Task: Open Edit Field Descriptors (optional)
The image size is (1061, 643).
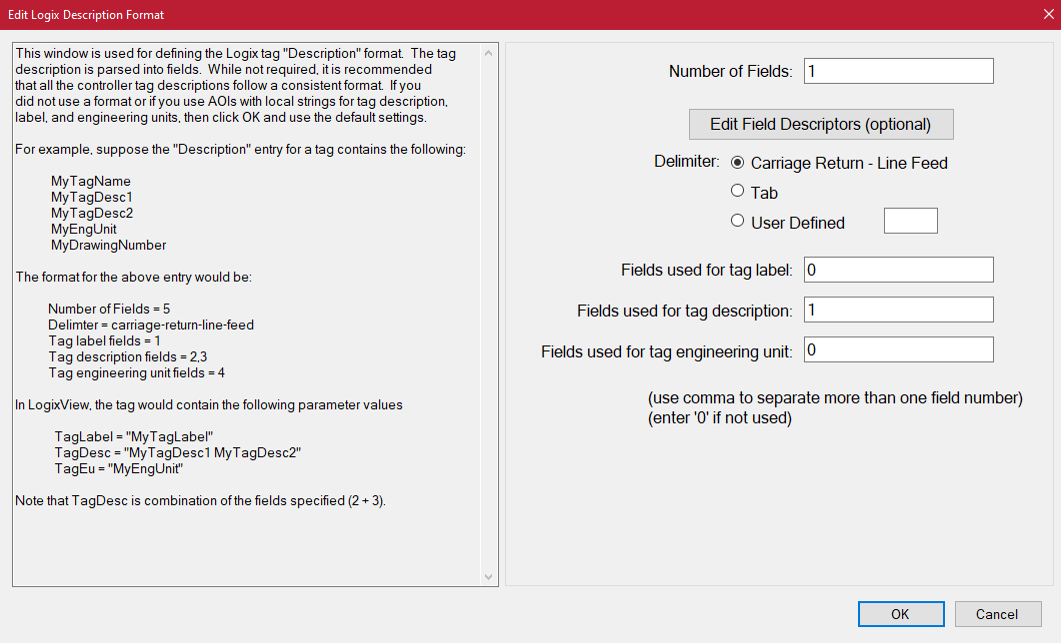Action: click(821, 125)
